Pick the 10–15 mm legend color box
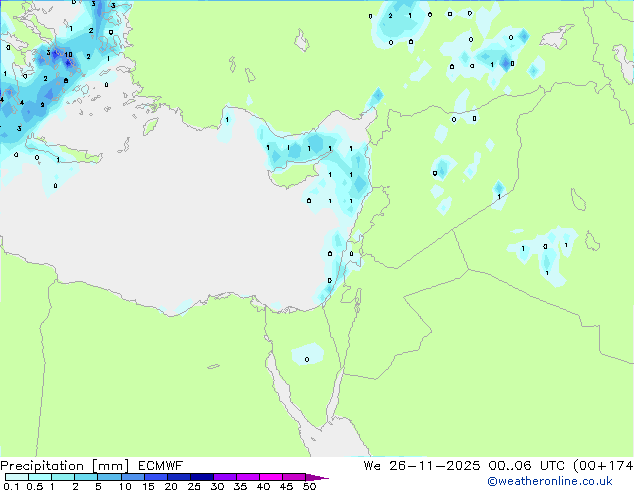The height and width of the screenshot is (490, 634). click(x=133, y=477)
